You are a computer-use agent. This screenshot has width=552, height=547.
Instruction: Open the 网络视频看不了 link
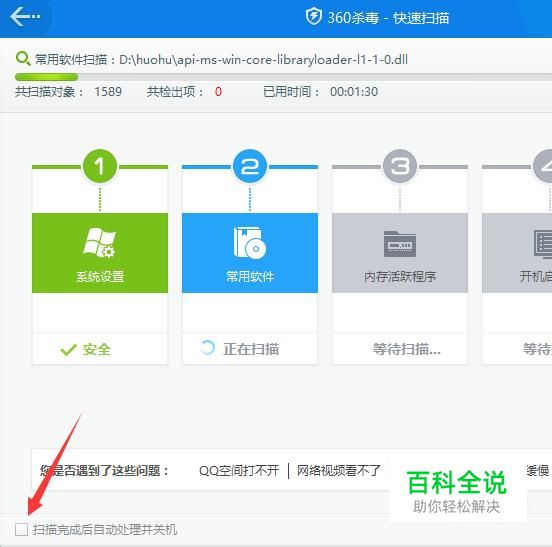(339, 470)
